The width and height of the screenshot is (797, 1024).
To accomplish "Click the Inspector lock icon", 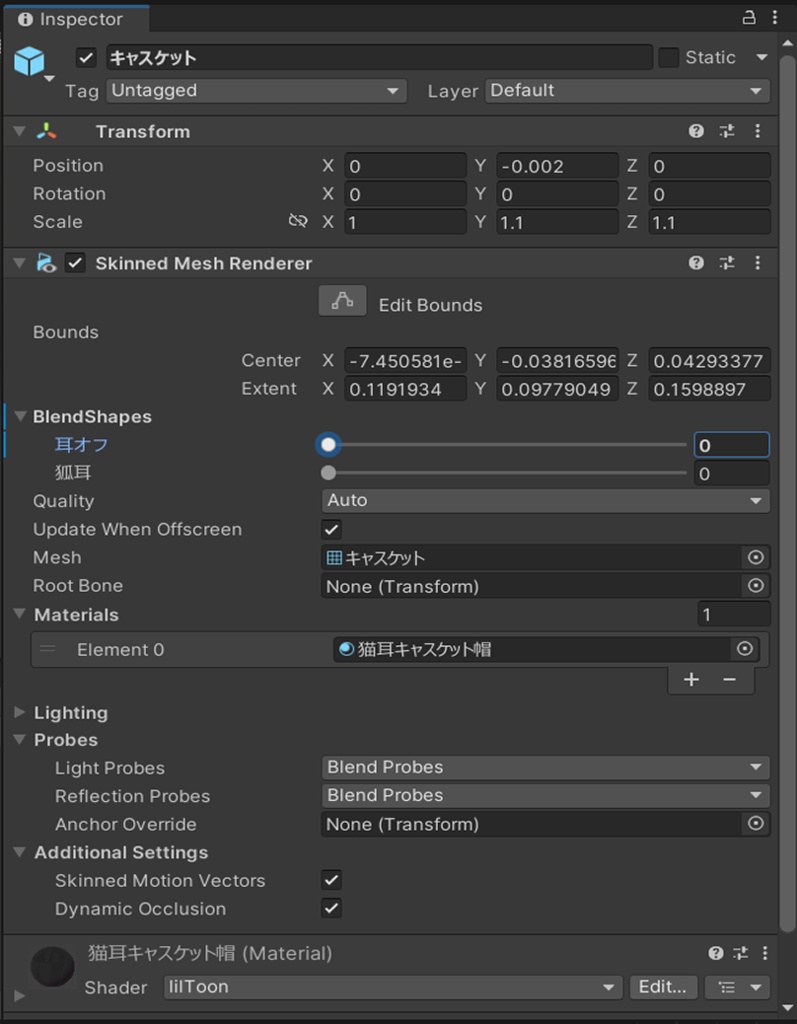I will pos(749,18).
